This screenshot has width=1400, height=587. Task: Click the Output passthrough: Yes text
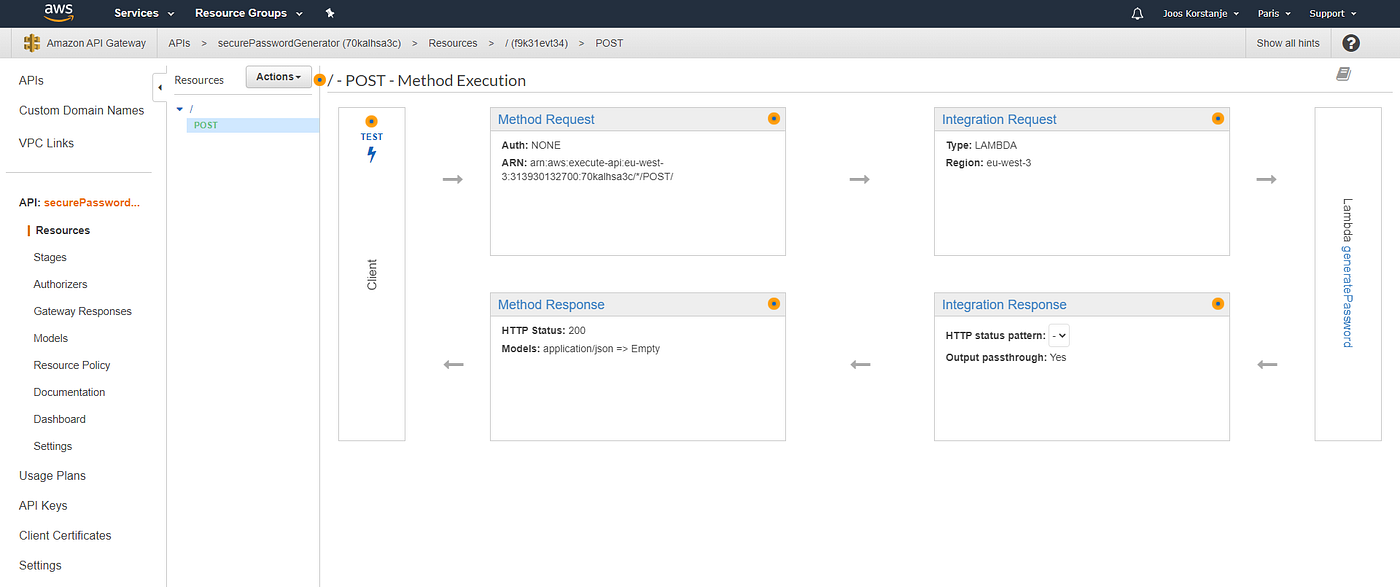click(x=1006, y=357)
